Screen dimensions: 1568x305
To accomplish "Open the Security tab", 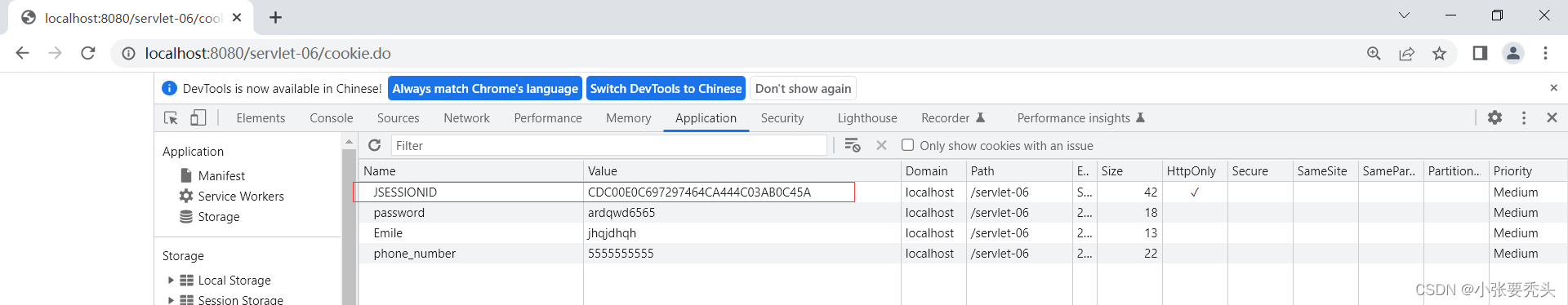I will pos(782,118).
